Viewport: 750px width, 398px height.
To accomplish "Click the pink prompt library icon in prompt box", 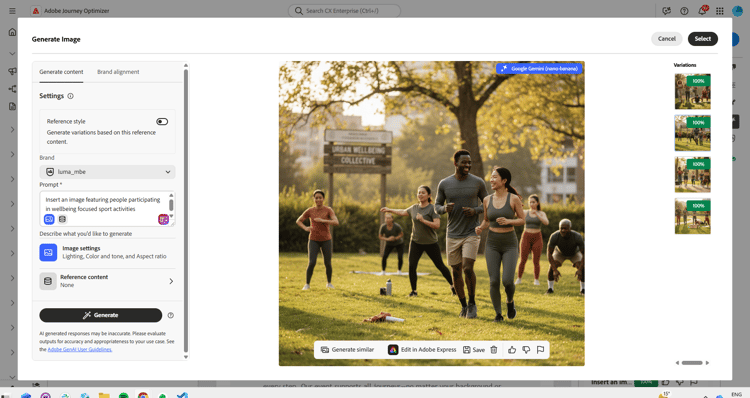I will (x=164, y=219).
